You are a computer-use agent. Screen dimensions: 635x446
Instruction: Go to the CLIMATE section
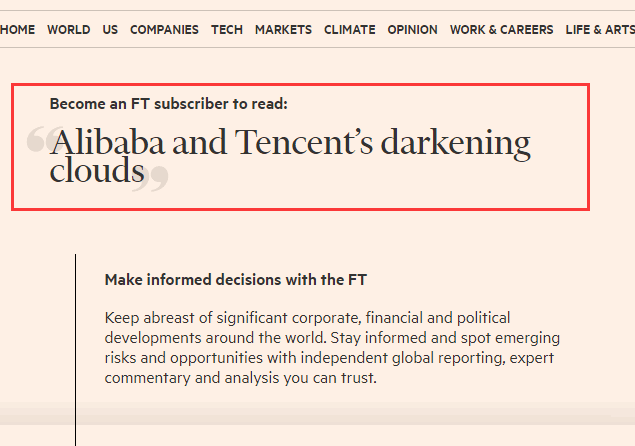coord(349,30)
